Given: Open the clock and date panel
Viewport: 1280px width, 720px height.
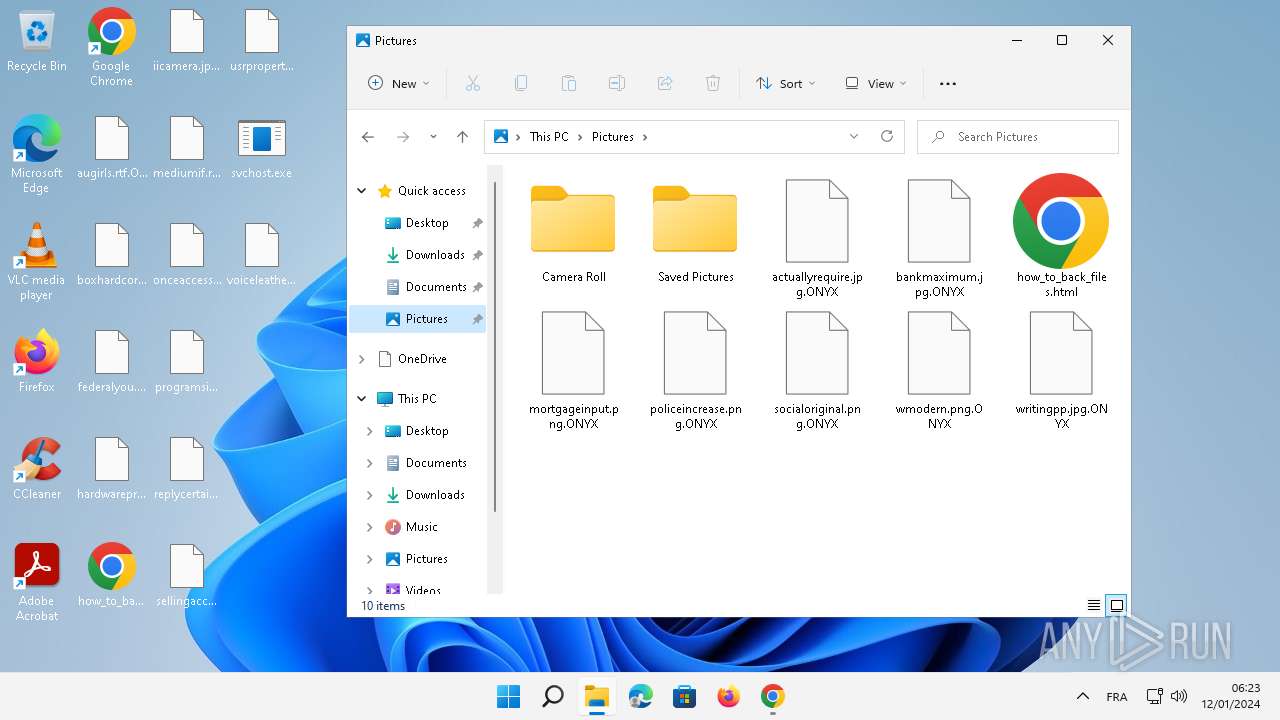Looking at the screenshot, I should point(1231,696).
